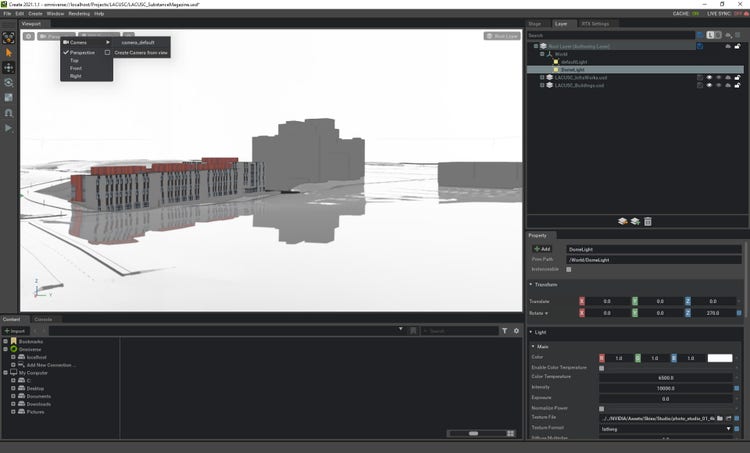This screenshot has height=453, width=750.
Task: Click the cloud save-all icon in Layer toolbar
Action: (x=728, y=35)
